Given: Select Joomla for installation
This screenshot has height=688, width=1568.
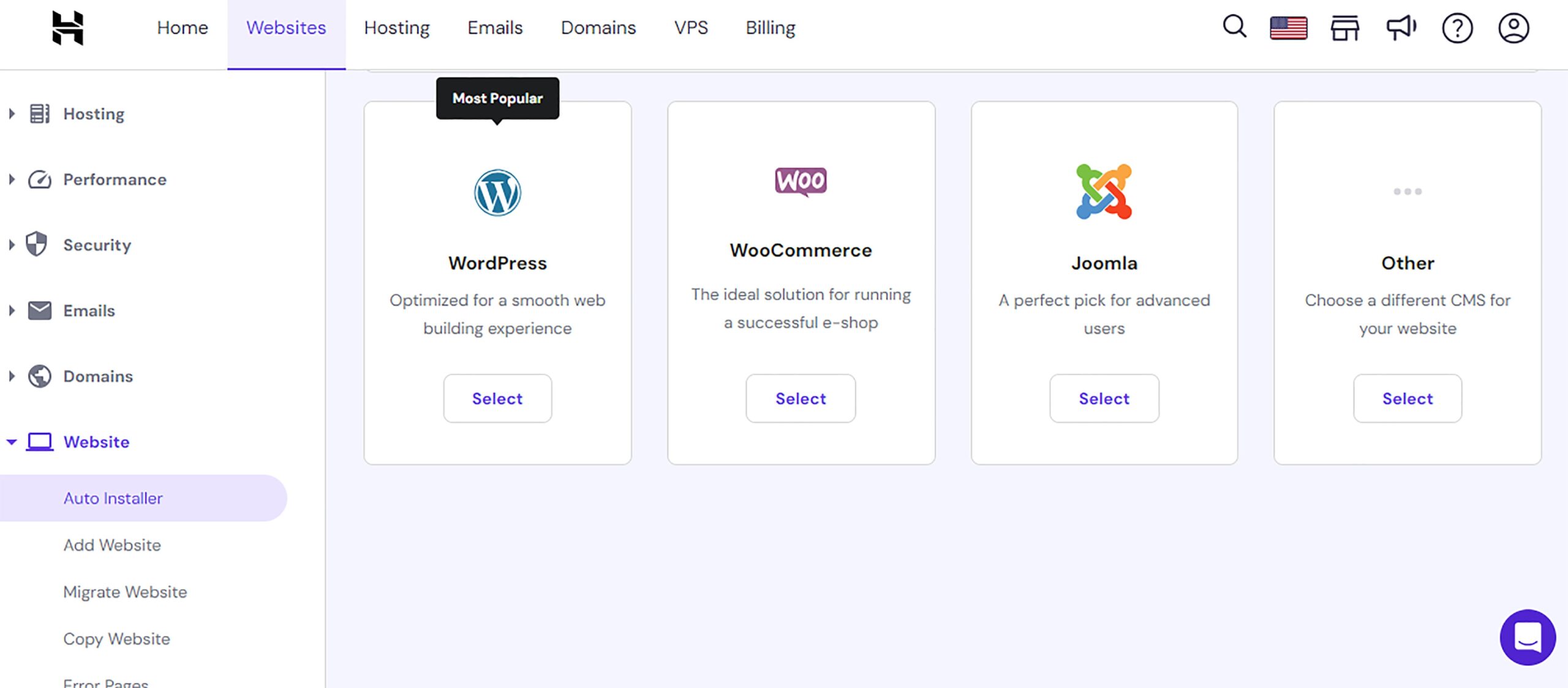Looking at the screenshot, I should 1104,398.
